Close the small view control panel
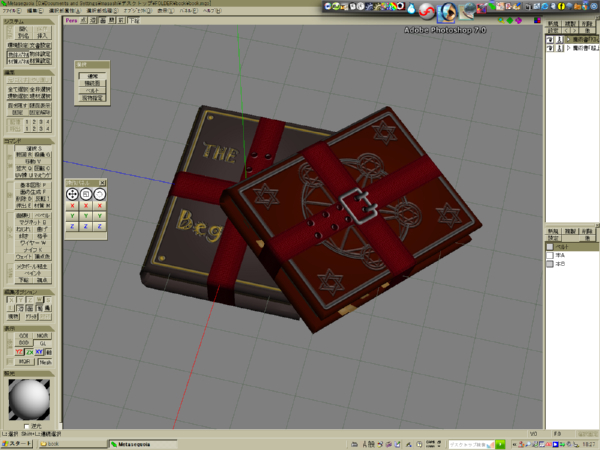 tap(104, 181)
